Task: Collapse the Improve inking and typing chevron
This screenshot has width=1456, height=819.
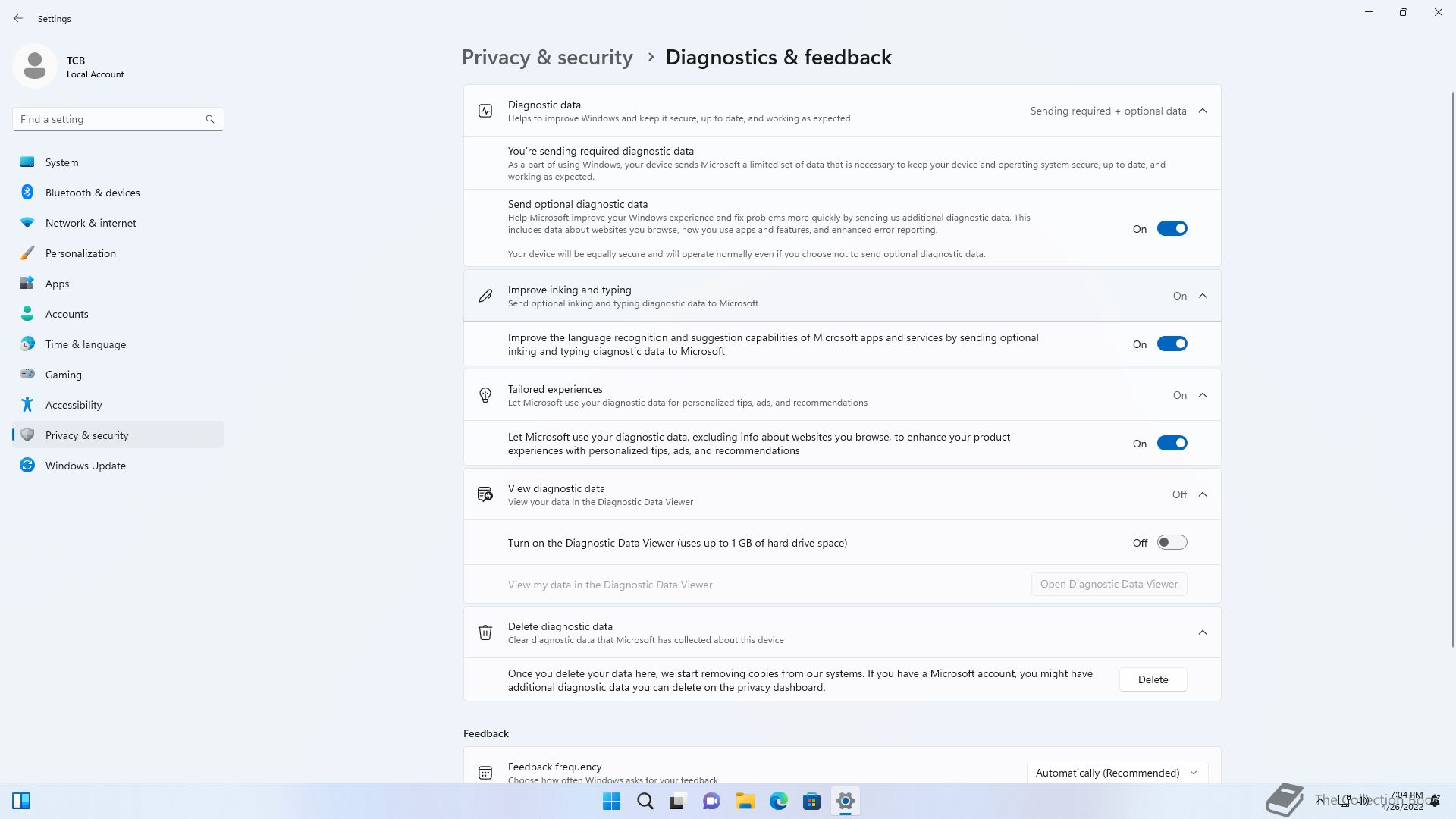Action: 1203,297
